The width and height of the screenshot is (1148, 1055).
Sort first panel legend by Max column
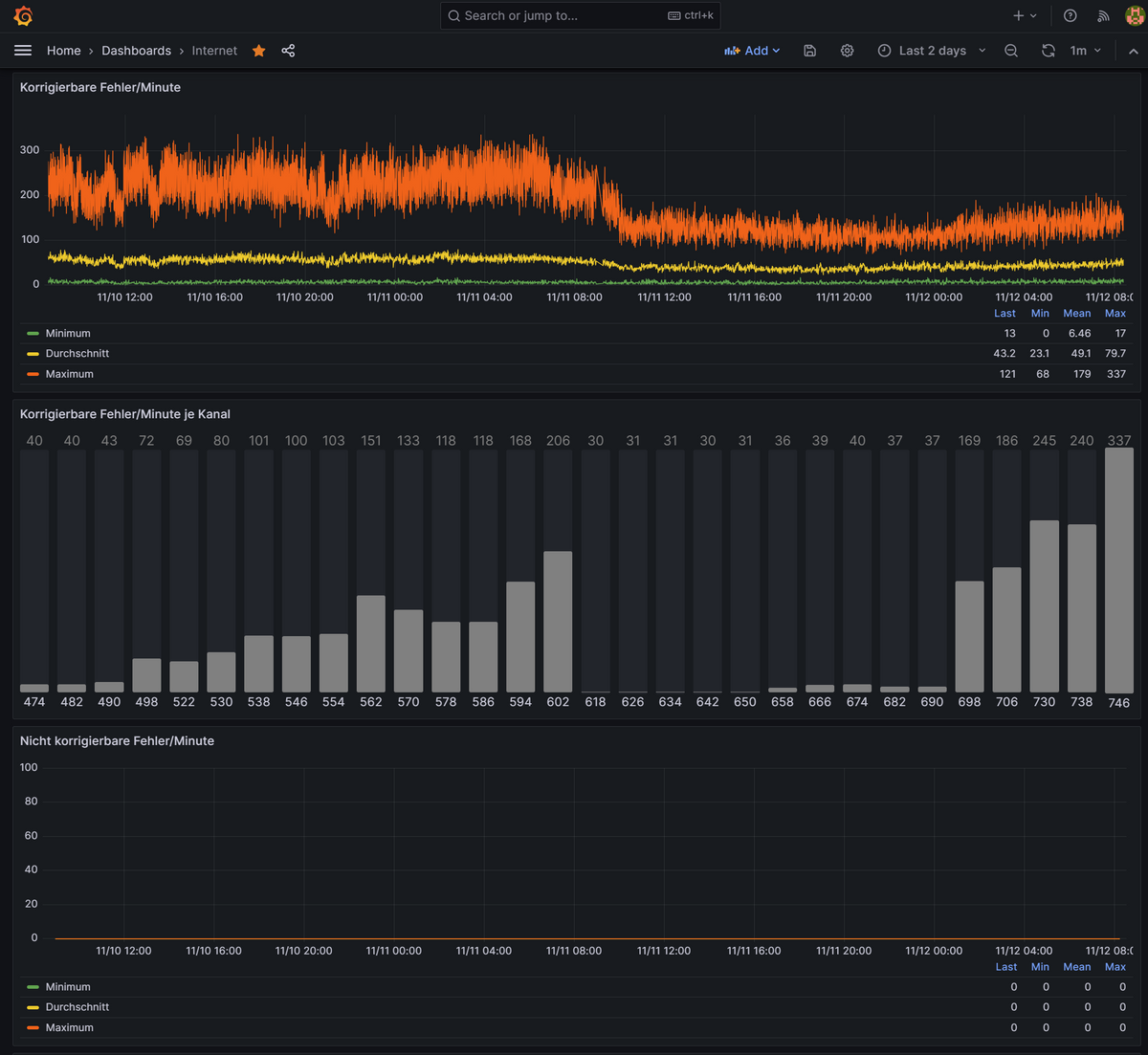coord(1115,314)
